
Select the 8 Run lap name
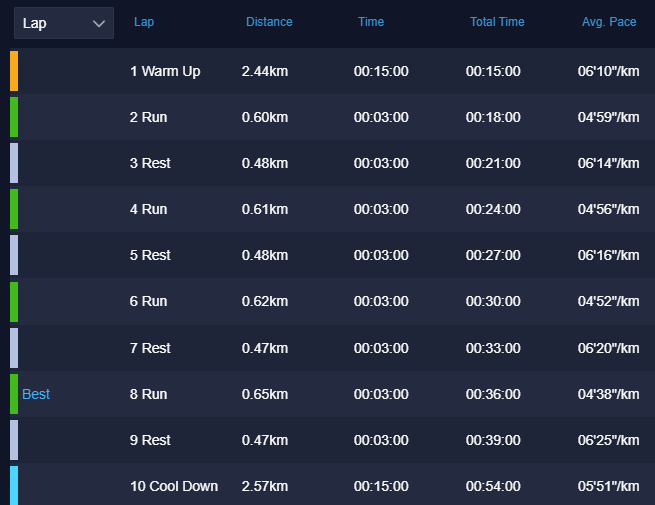point(148,394)
